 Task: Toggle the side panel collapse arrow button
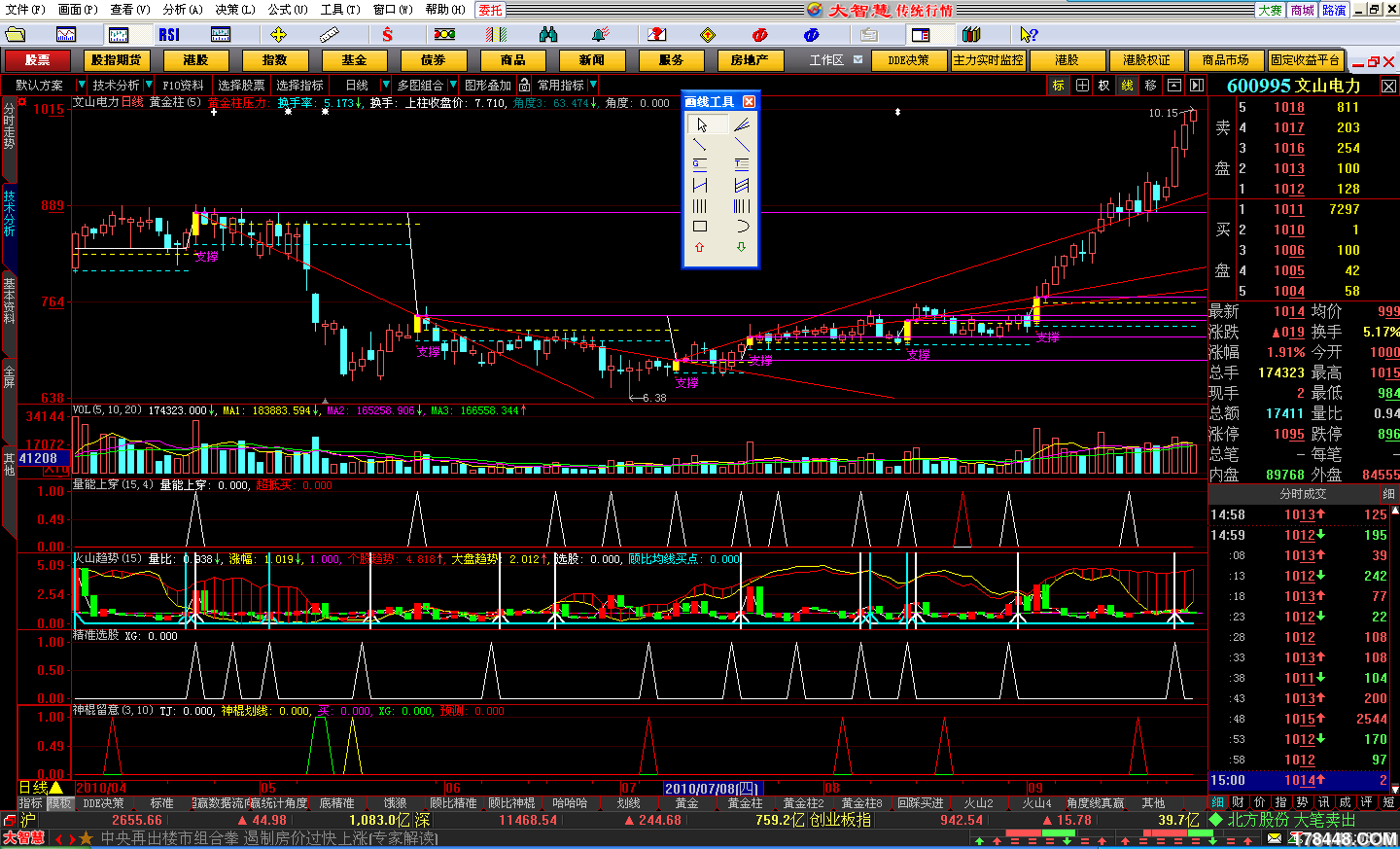tap(1197, 86)
